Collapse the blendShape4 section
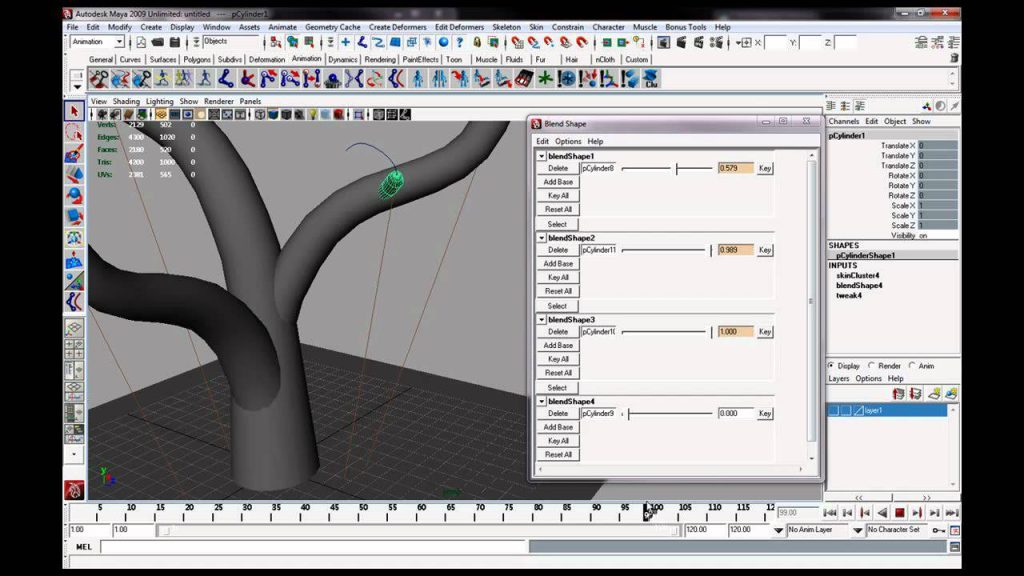1024x576 pixels. click(541, 402)
